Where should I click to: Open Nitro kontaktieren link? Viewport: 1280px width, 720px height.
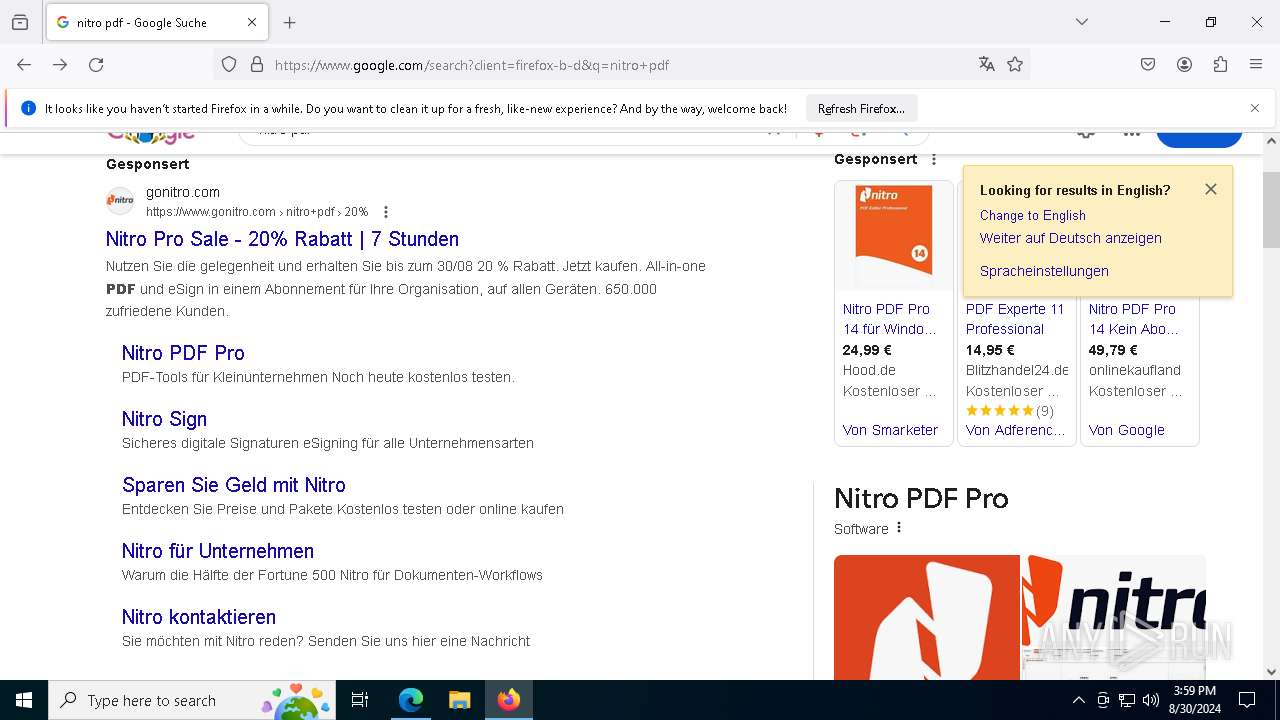(x=199, y=617)
